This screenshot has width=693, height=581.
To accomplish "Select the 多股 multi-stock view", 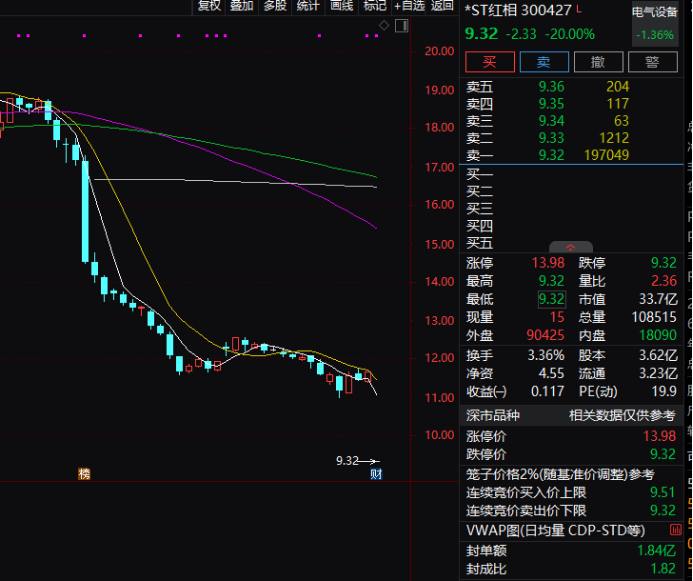I will point(275,6).
